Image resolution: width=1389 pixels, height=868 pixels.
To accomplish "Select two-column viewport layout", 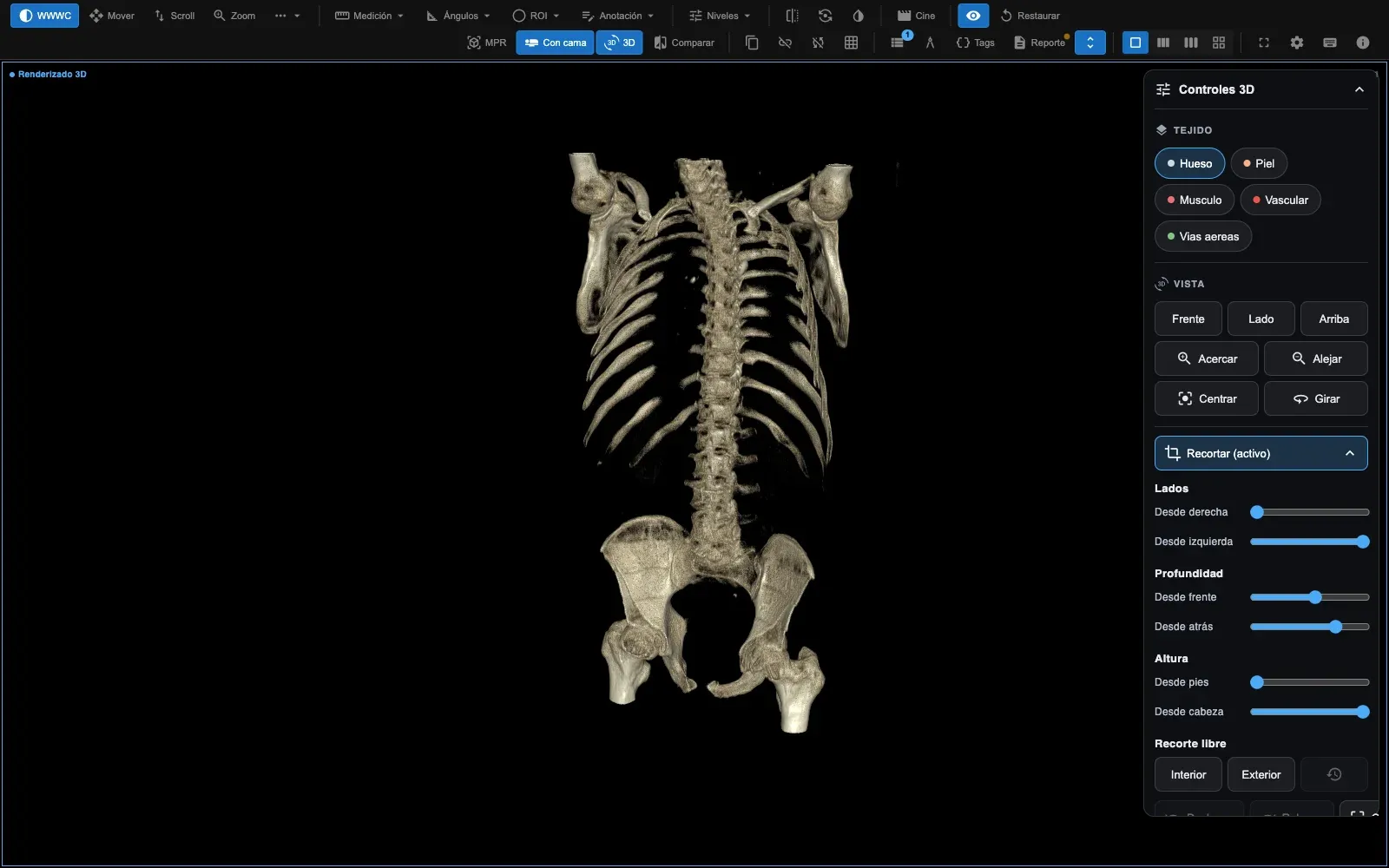I will pos(1163,43).
